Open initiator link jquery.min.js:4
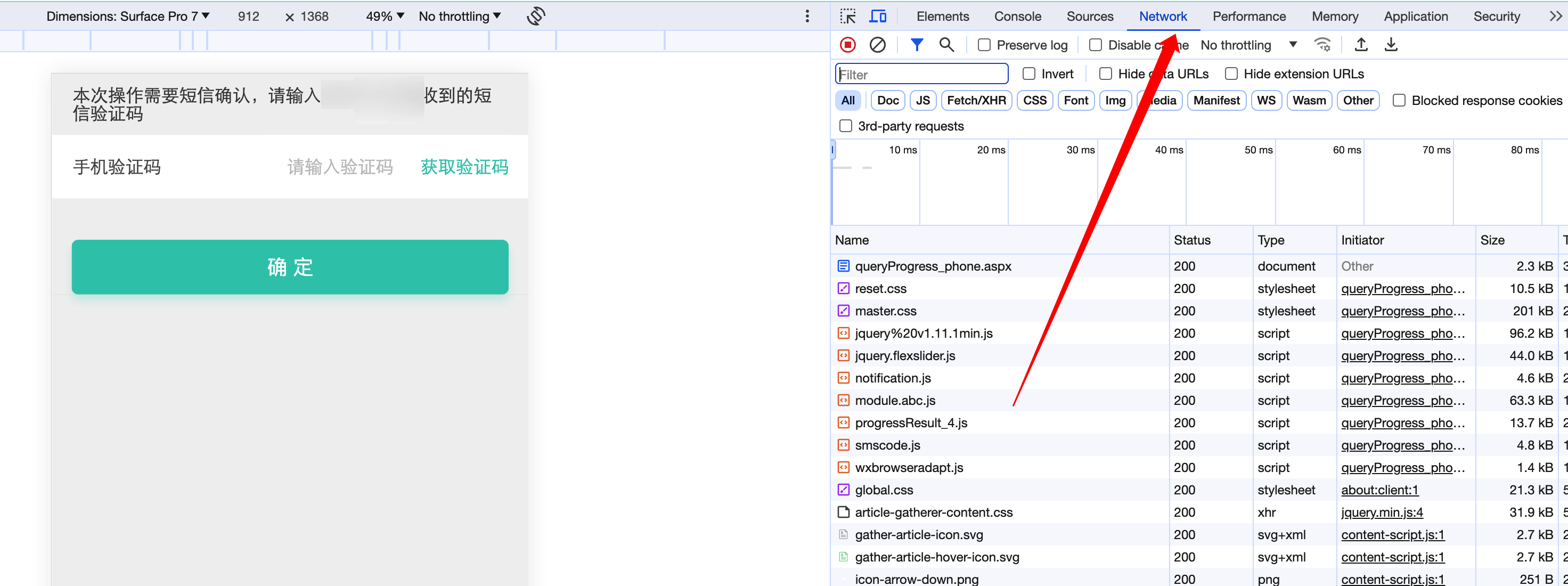This screenshot has height=586, width=1568. point(1382,512)
